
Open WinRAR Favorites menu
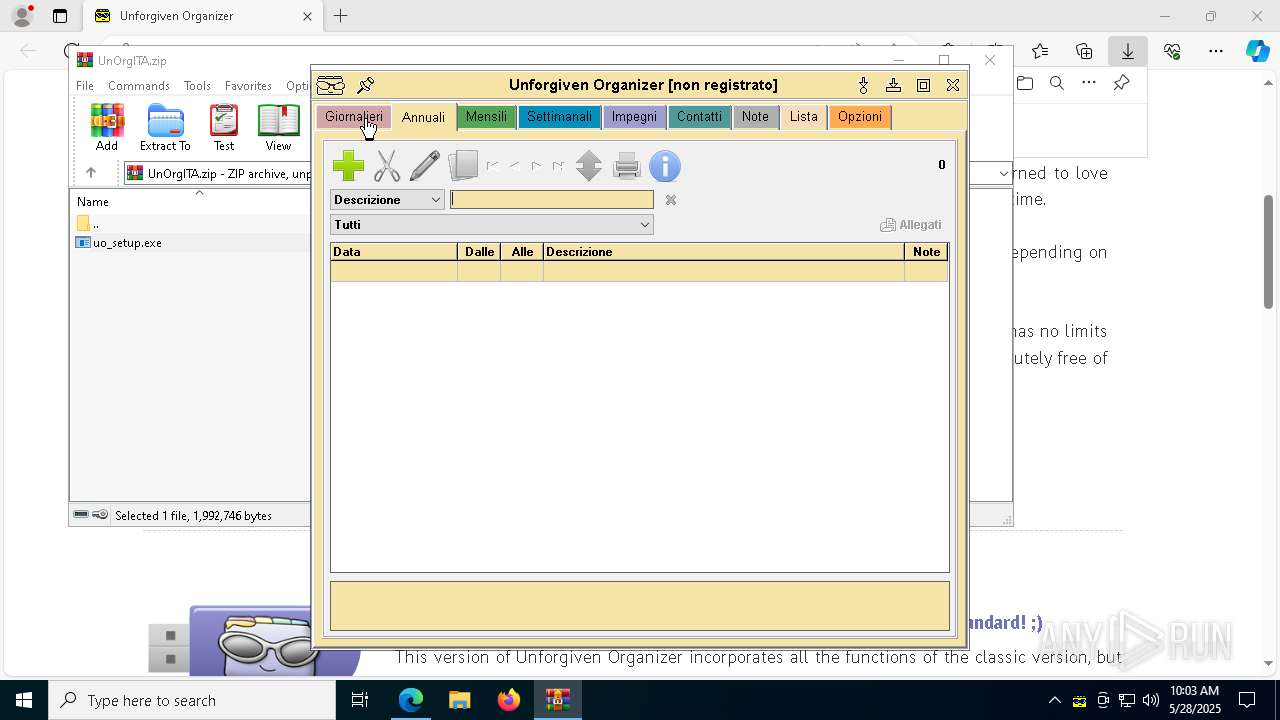click(248, 86)
